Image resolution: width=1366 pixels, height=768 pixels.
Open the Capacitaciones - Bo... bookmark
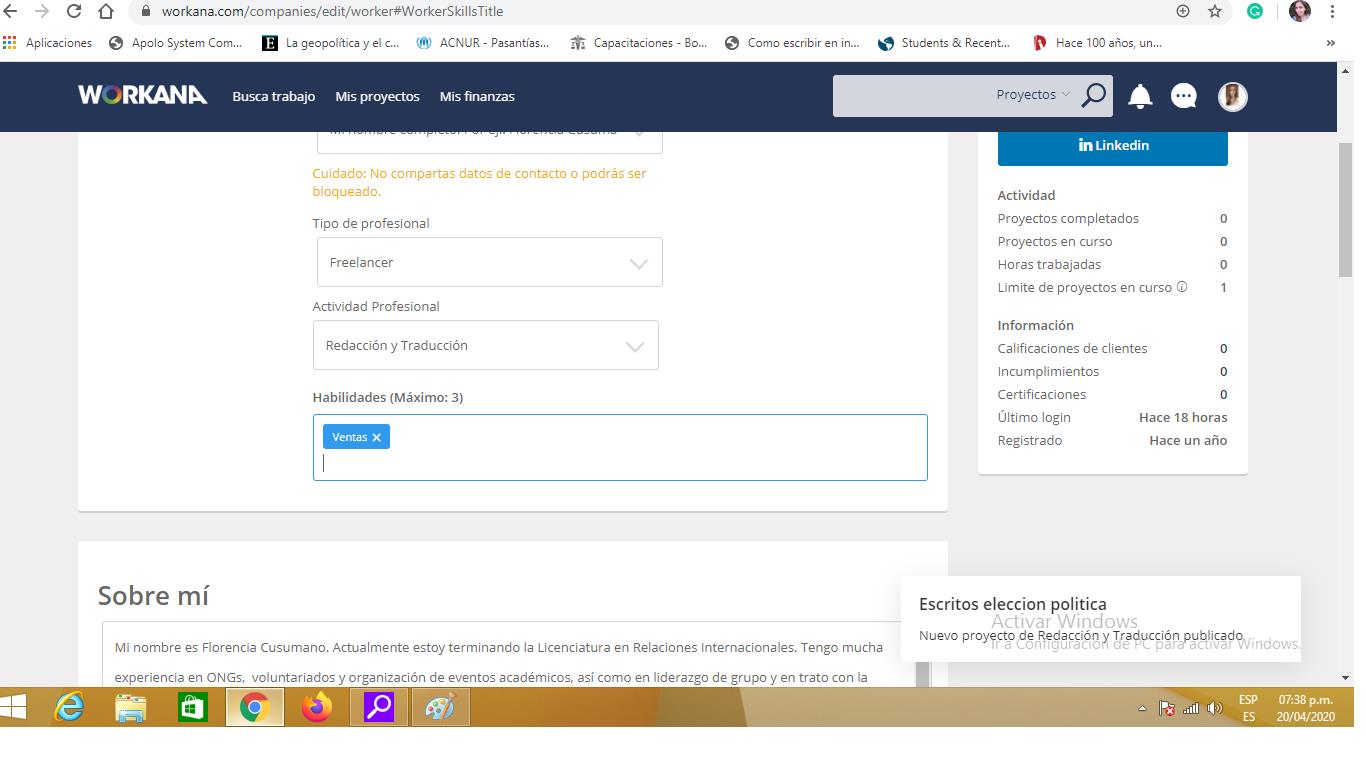[x=639, y=43]
